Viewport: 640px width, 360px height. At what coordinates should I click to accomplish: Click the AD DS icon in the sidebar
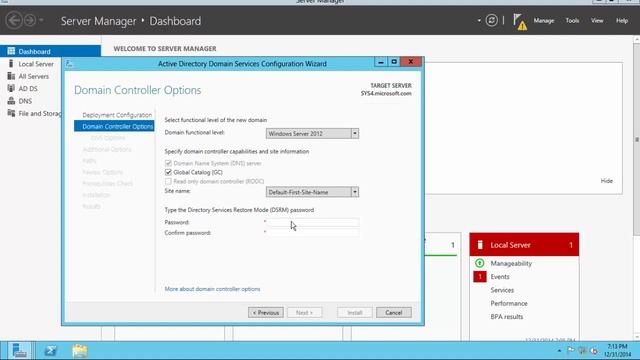[11, 88]
